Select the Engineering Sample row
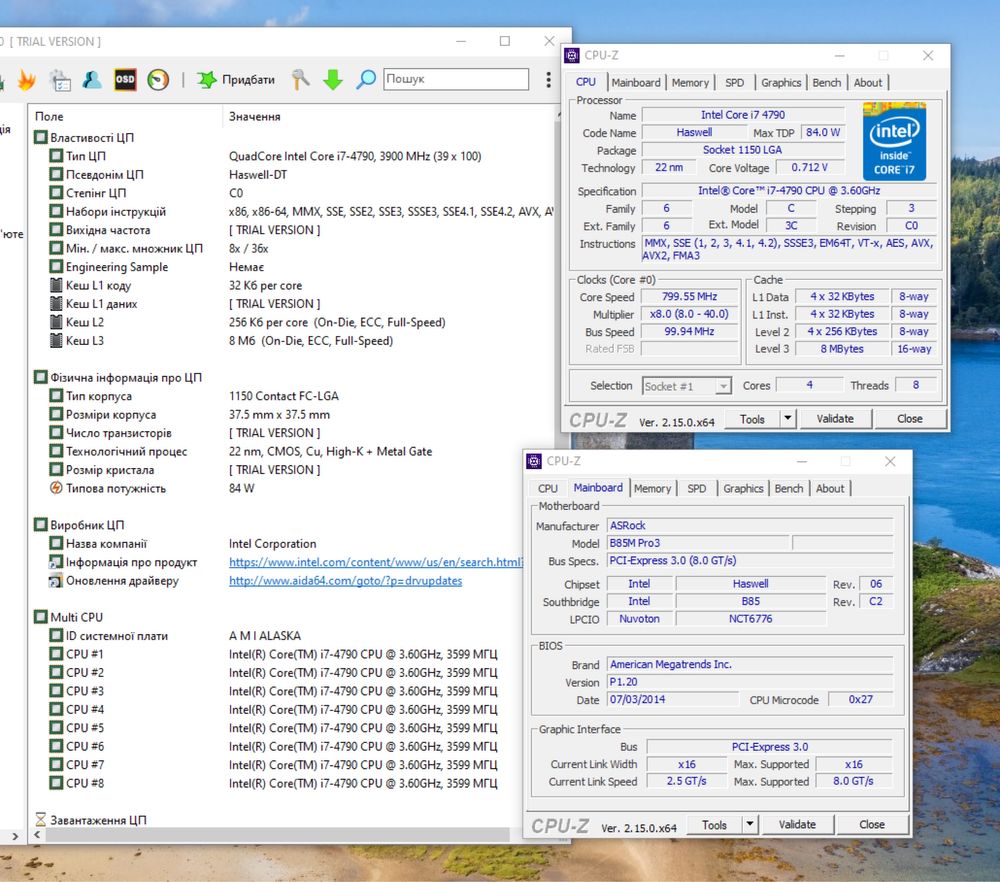The height and width of the screenshot is (882, 1000). (x=293, y=267)
